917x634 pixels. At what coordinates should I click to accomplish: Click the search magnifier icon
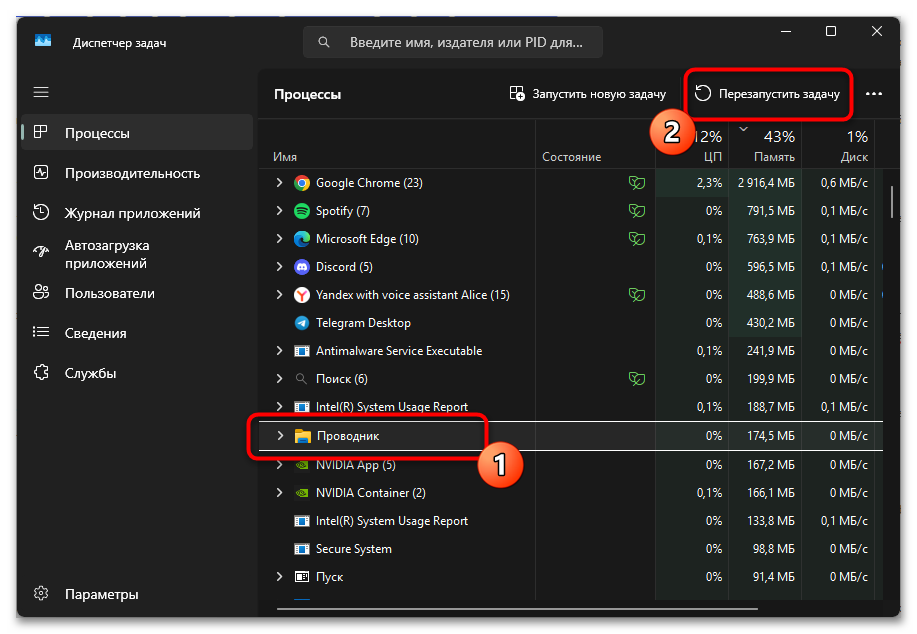point(323,42)
